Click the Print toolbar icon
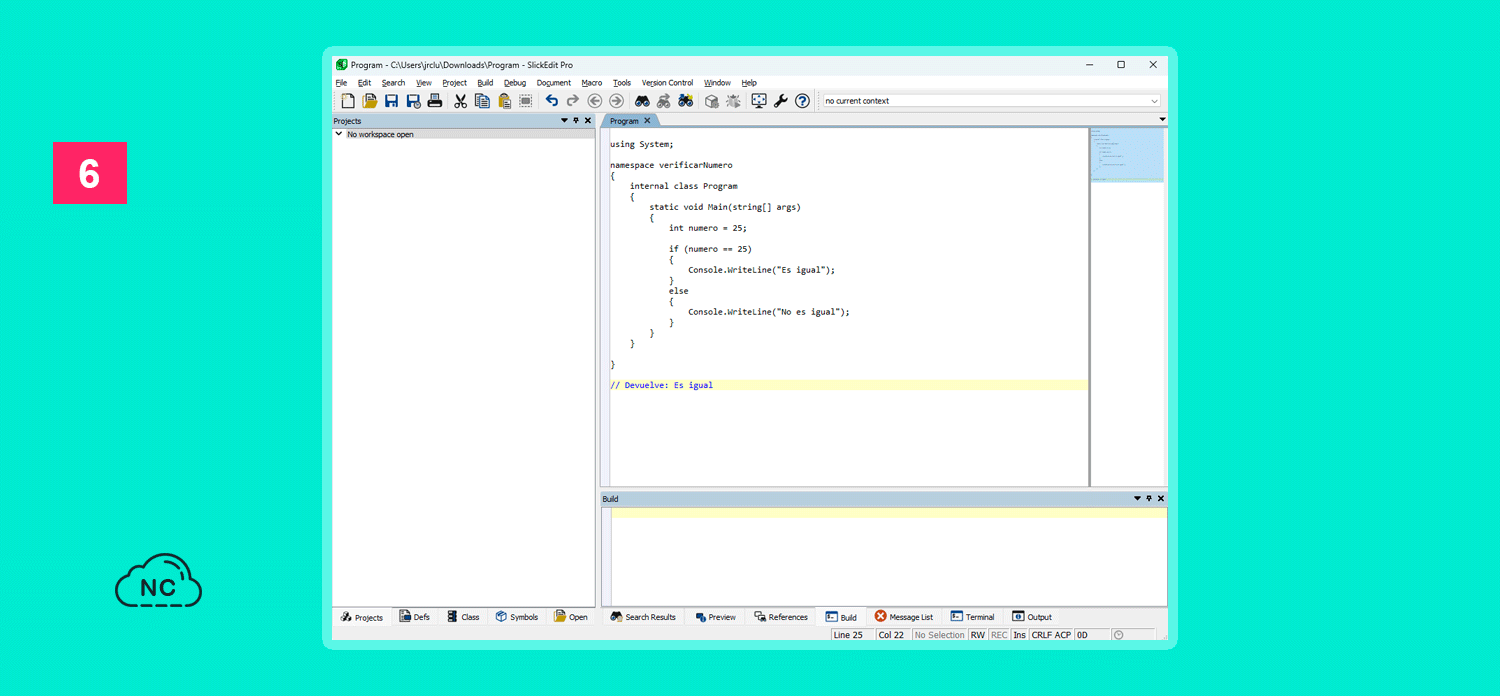The height and width of the screenshot is (696, 1500). (x=435, y=101)
